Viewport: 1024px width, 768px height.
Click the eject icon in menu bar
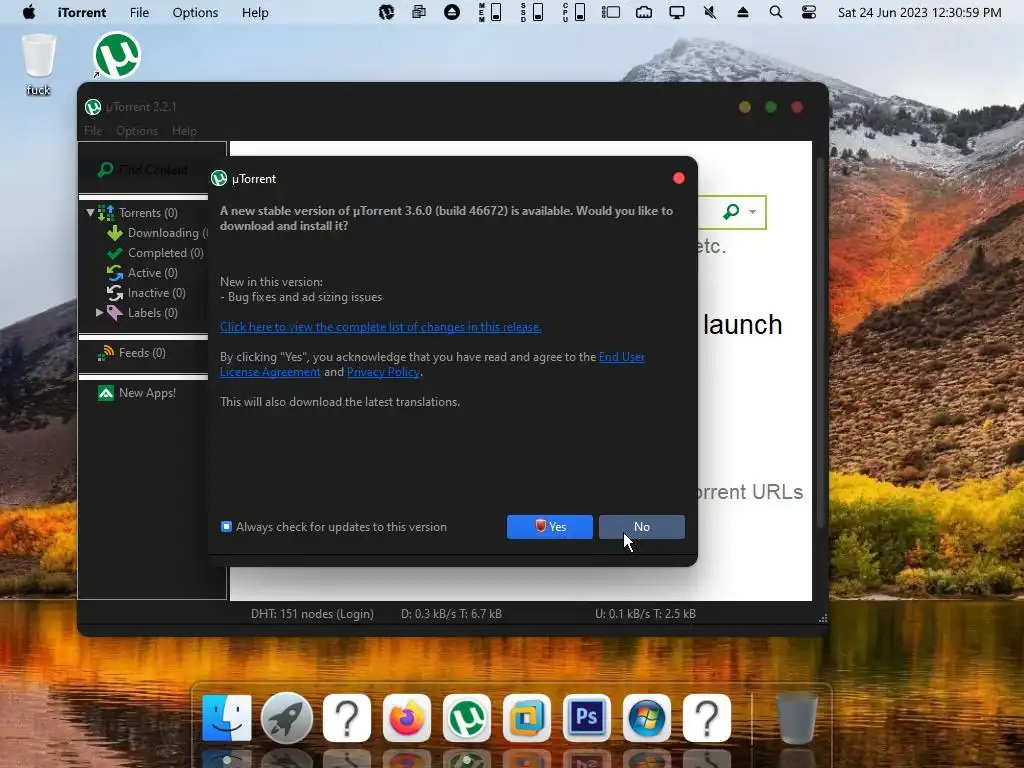(x=743, y=12)
